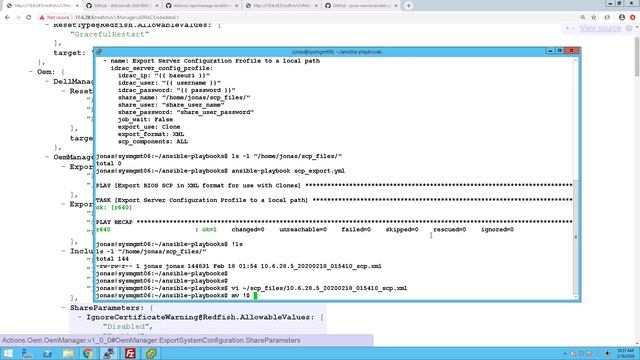Click the 'ok: [r640]' task result

click(x=114, y=207)
